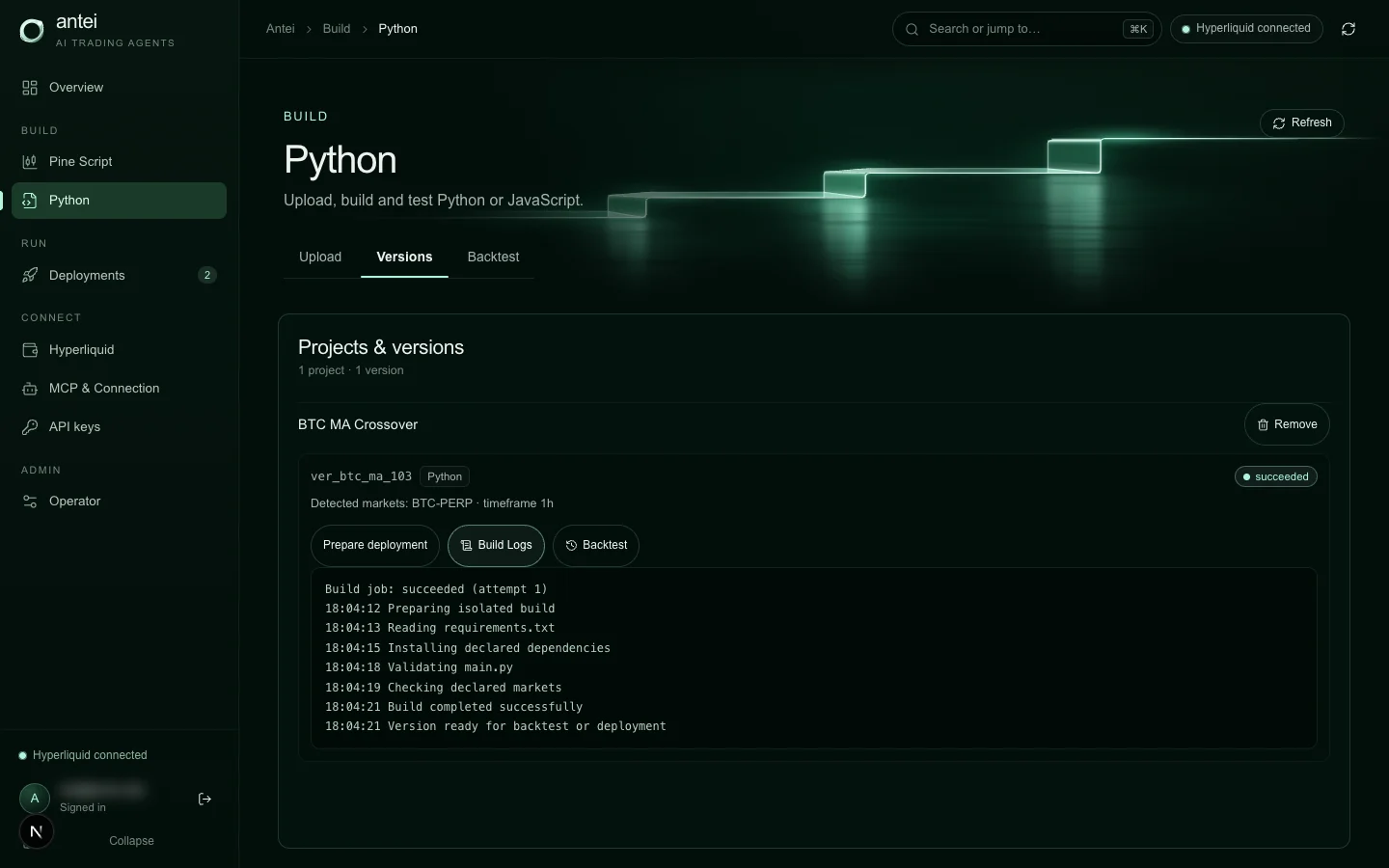Click the antei logo icon
The width and height of the screenshot is (1389, 868).
(32, 31)
